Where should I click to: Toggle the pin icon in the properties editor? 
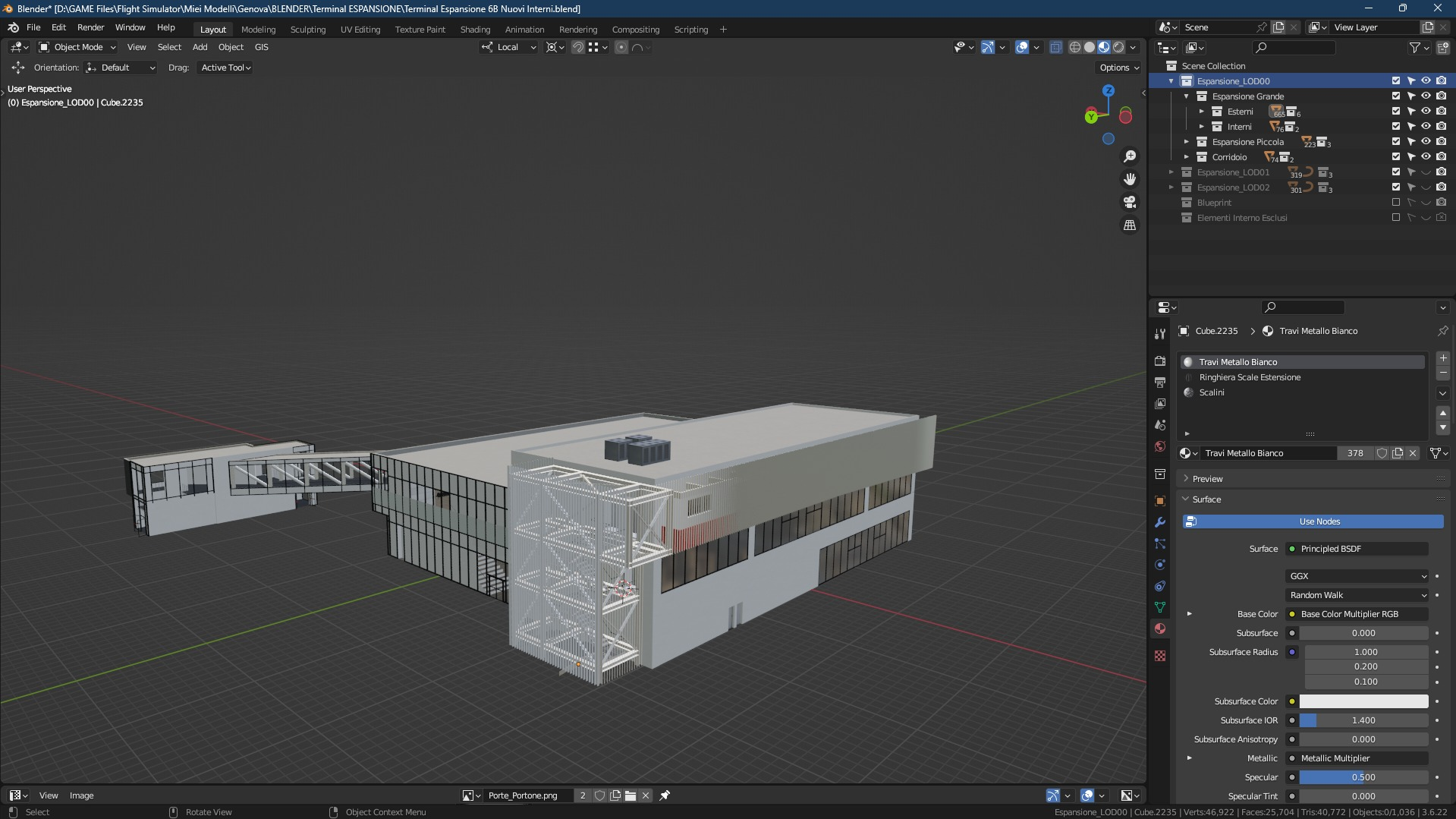(x=1442, y=331)
